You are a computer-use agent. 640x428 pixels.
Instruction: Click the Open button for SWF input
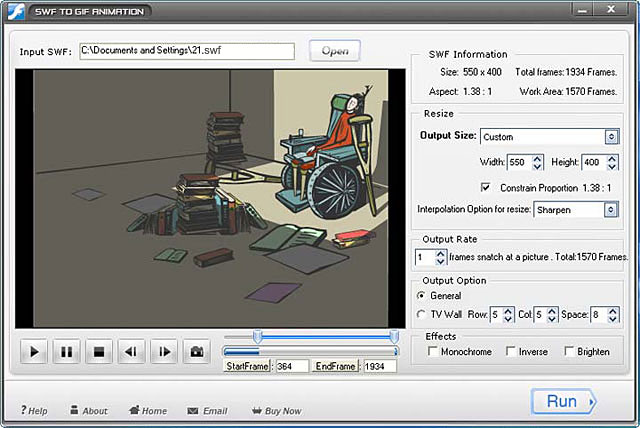tap(335, 51)
